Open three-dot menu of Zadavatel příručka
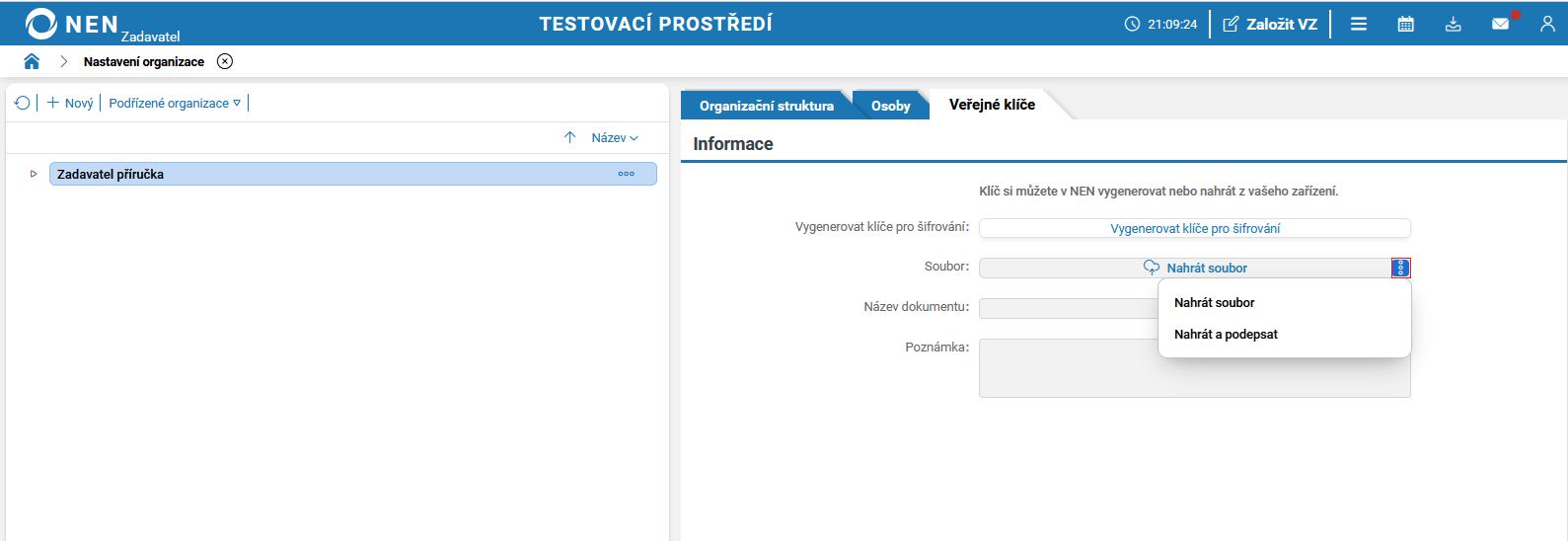1568x541 pixels. (627, 174)
